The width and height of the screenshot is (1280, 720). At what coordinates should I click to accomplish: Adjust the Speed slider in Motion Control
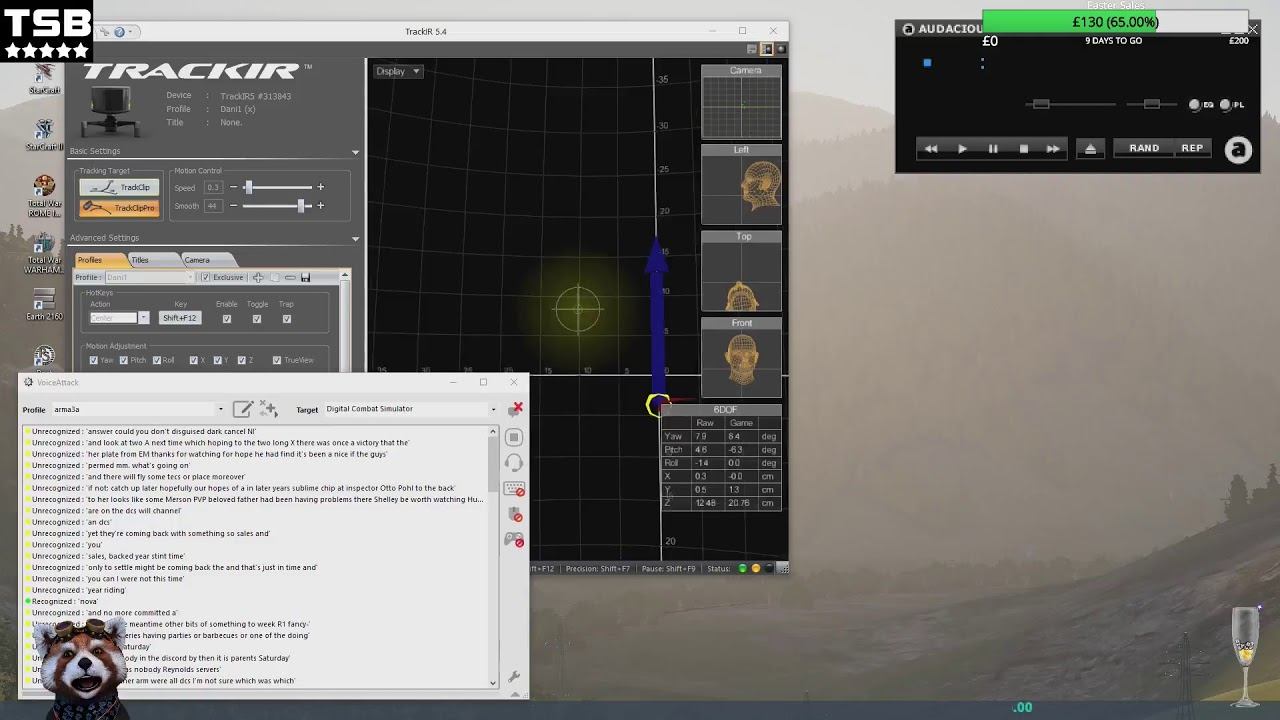point(277,187)
